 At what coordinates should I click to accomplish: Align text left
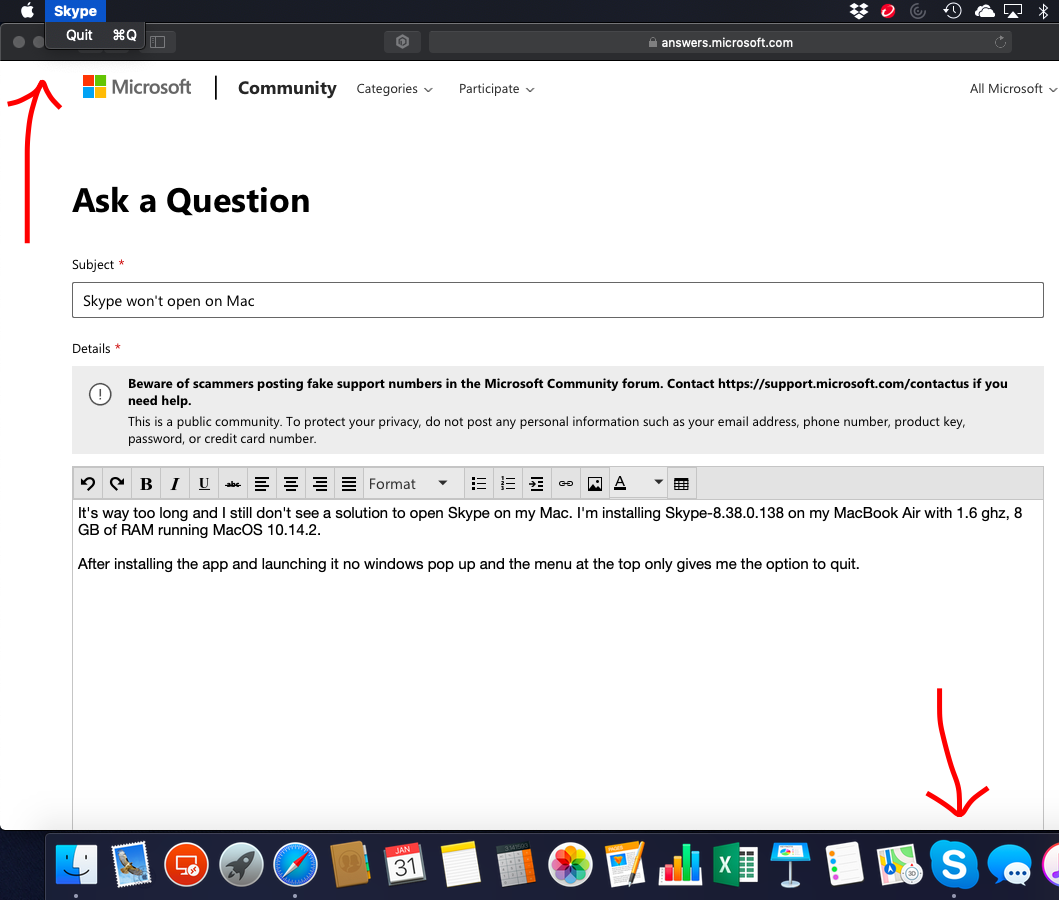pos(262,483)
